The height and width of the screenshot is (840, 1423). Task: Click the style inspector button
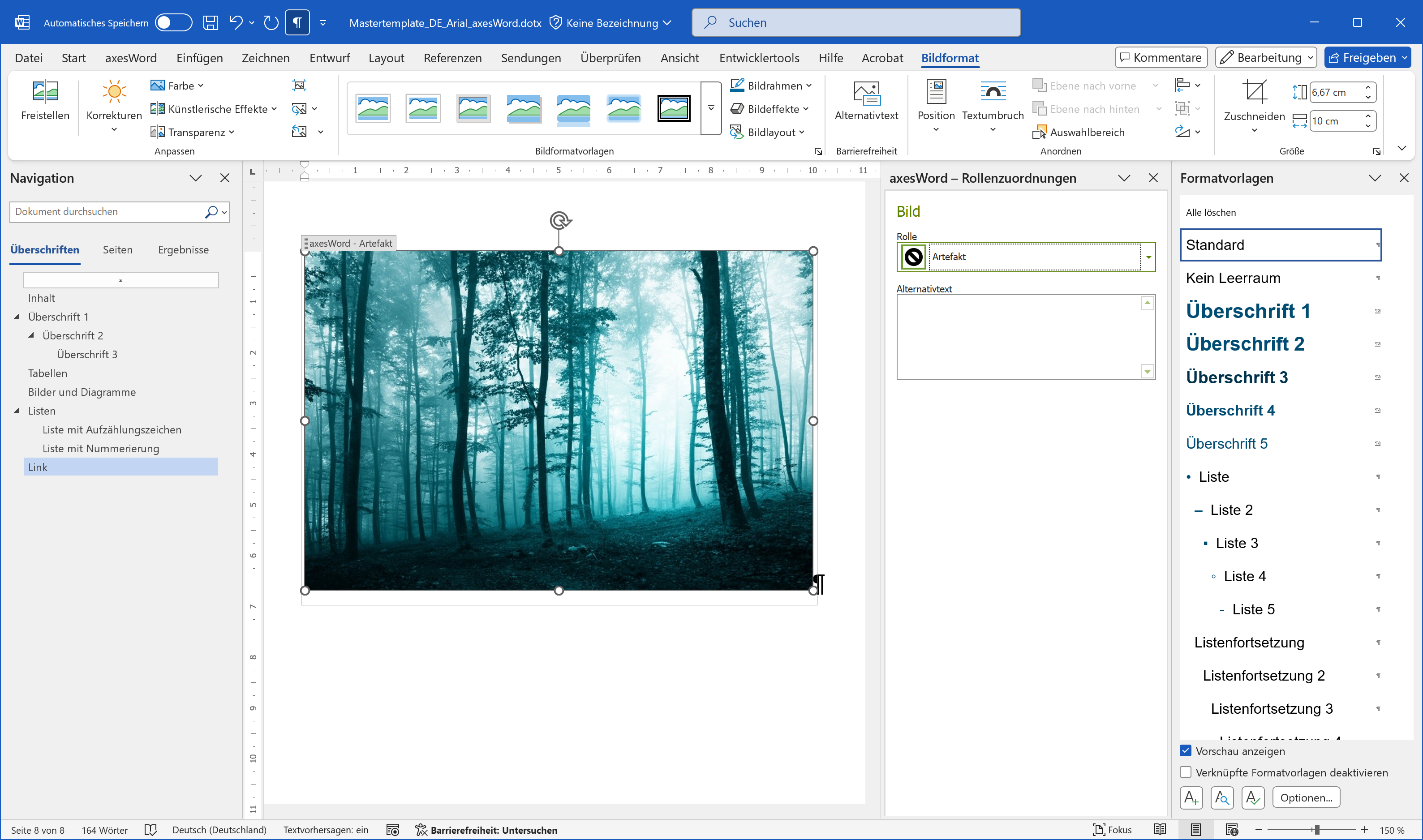point(1221,797)
